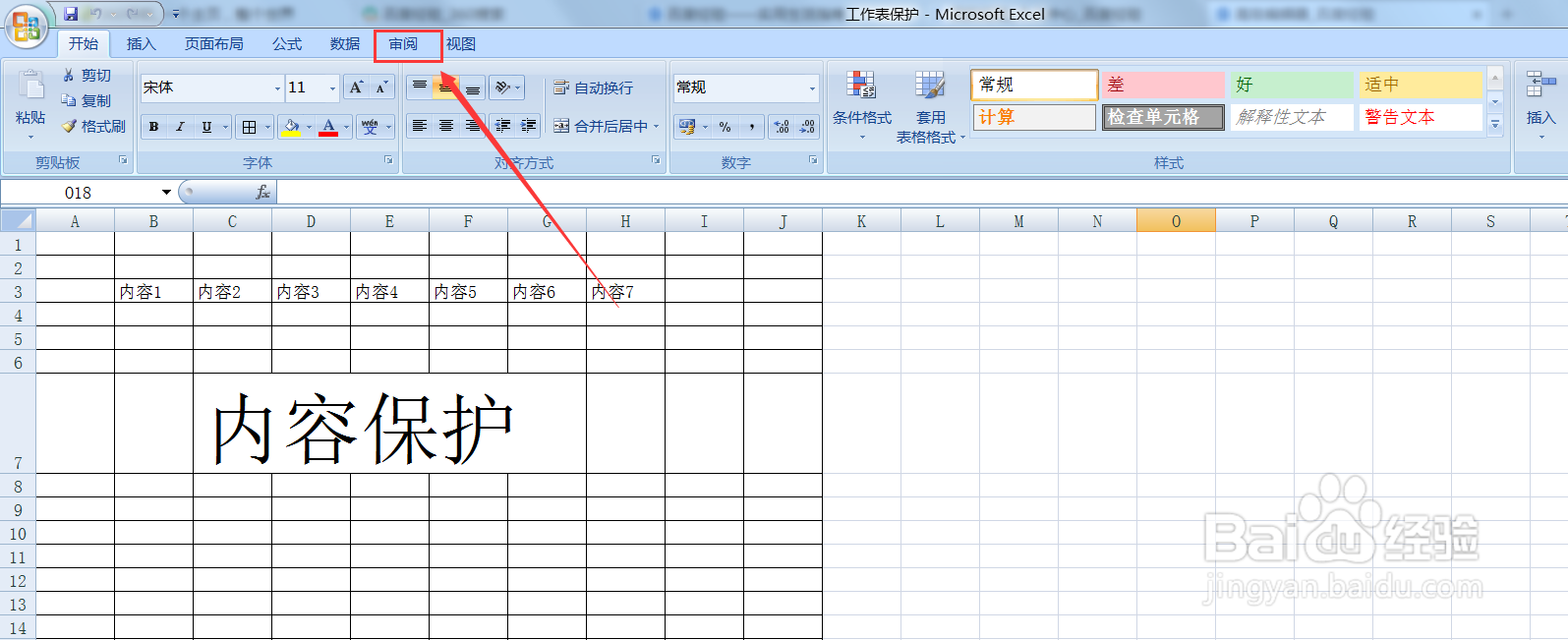Increase the cell indent

[x=528, y=126]
